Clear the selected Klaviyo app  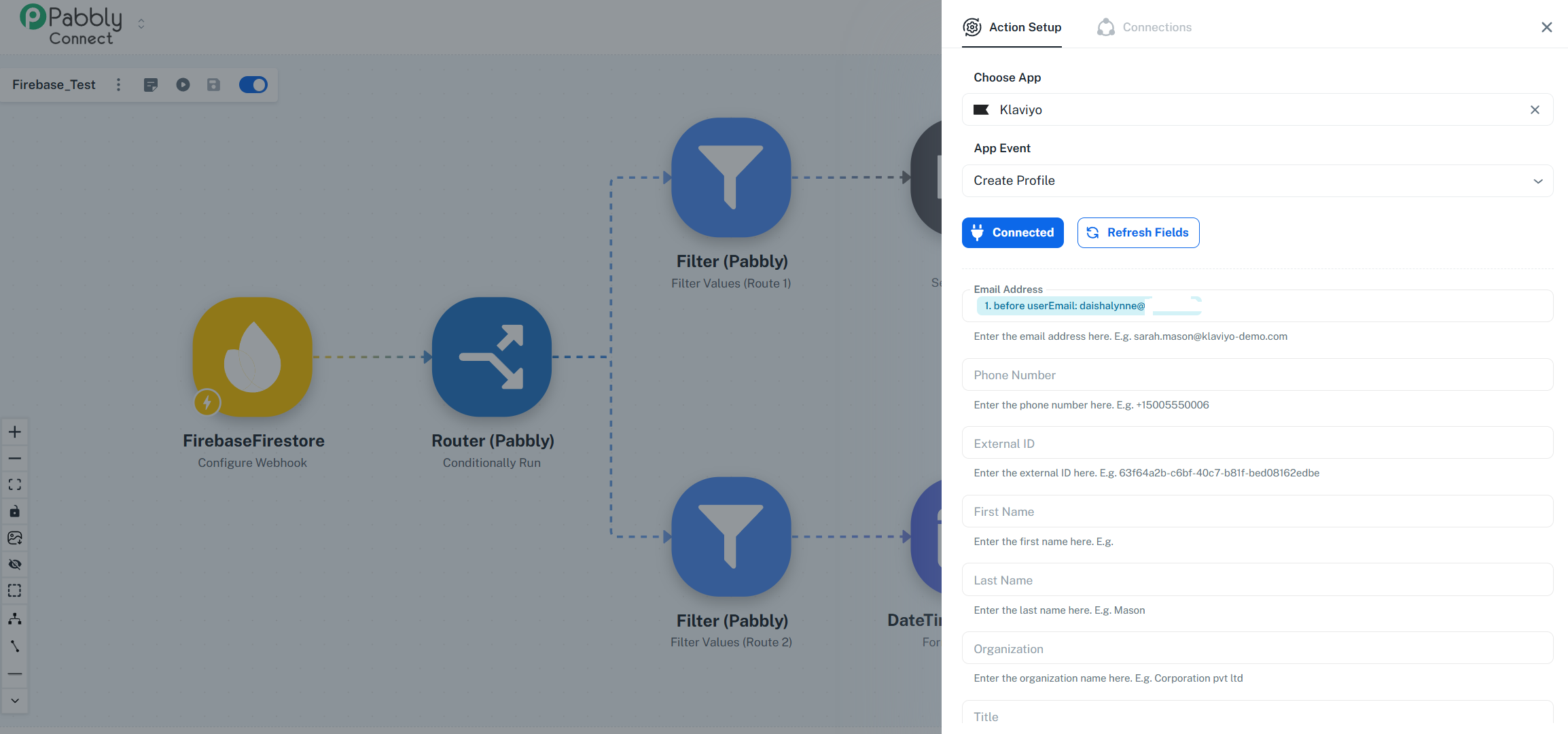point(1535,109)
